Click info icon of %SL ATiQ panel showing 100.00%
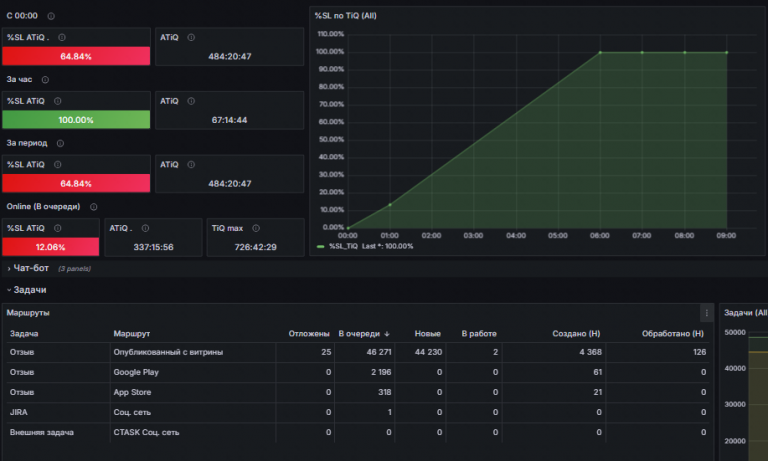The image size is (768, 461). (x=58, y=101)
